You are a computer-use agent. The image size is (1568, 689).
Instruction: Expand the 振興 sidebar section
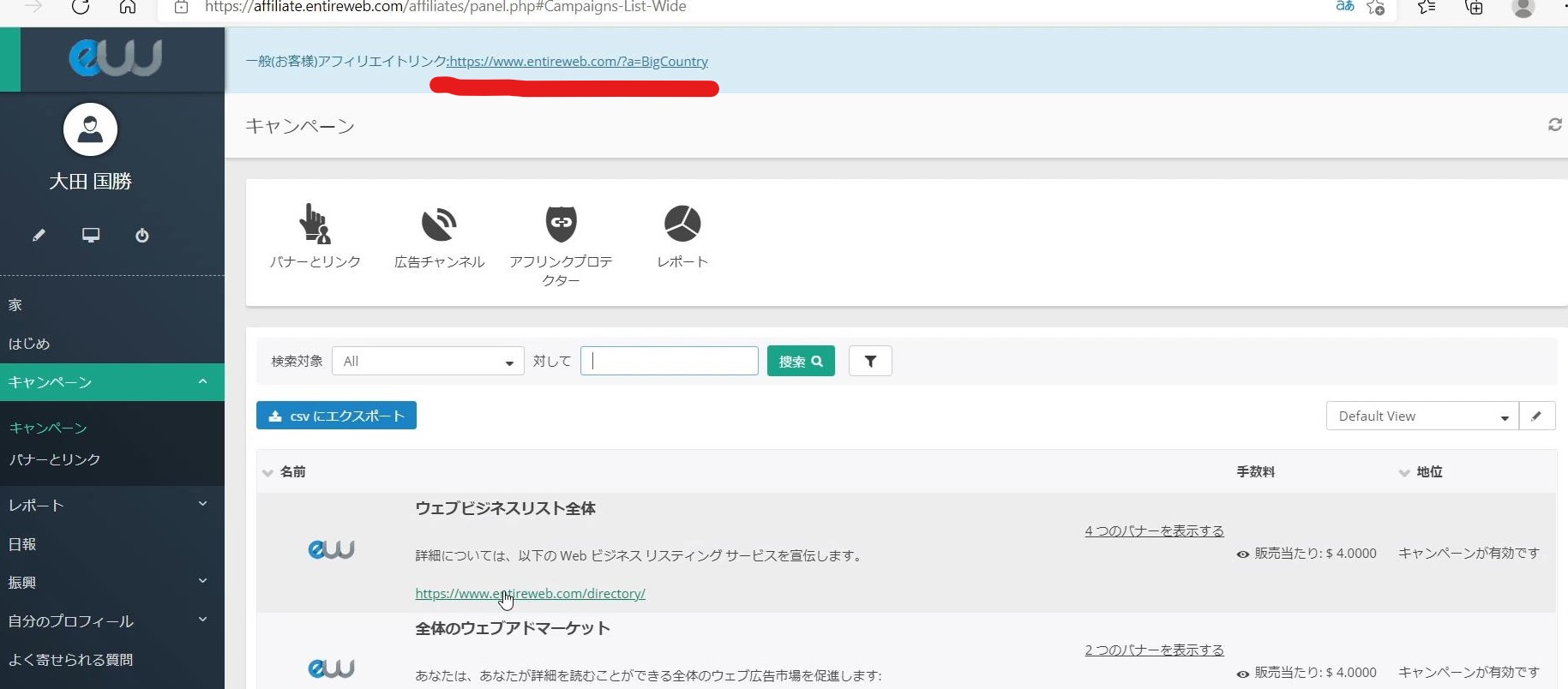202,581
